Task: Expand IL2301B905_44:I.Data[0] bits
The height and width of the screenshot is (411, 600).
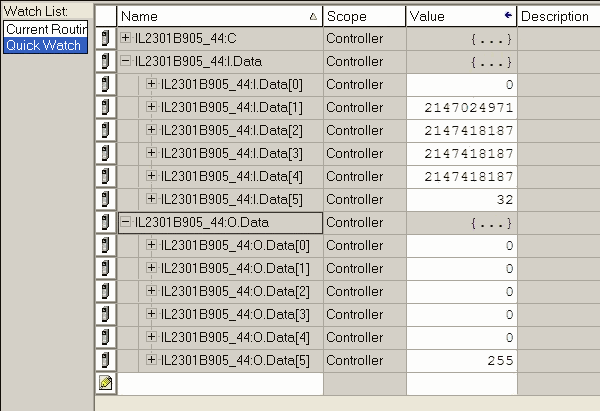Action: pyautogui.click(x=152, y=83)
